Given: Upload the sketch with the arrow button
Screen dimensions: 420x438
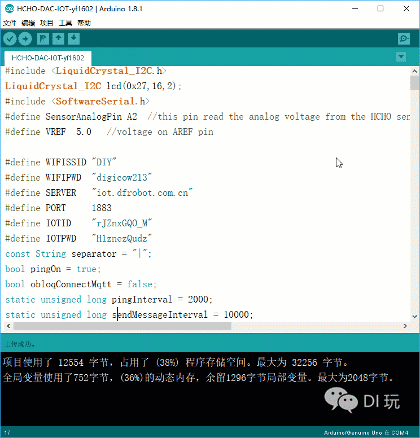Looking at the screenshot, I should tap(25, 39).
